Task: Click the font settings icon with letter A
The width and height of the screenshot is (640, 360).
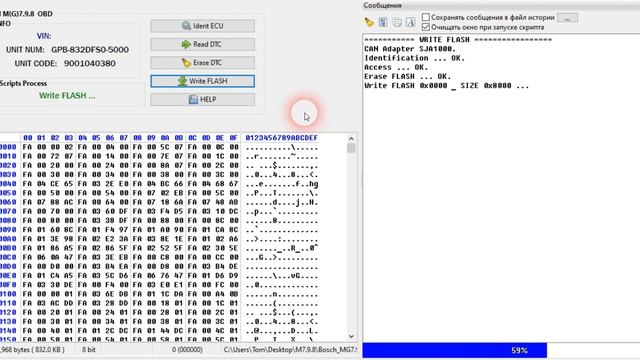Action: tap(411, 22)
